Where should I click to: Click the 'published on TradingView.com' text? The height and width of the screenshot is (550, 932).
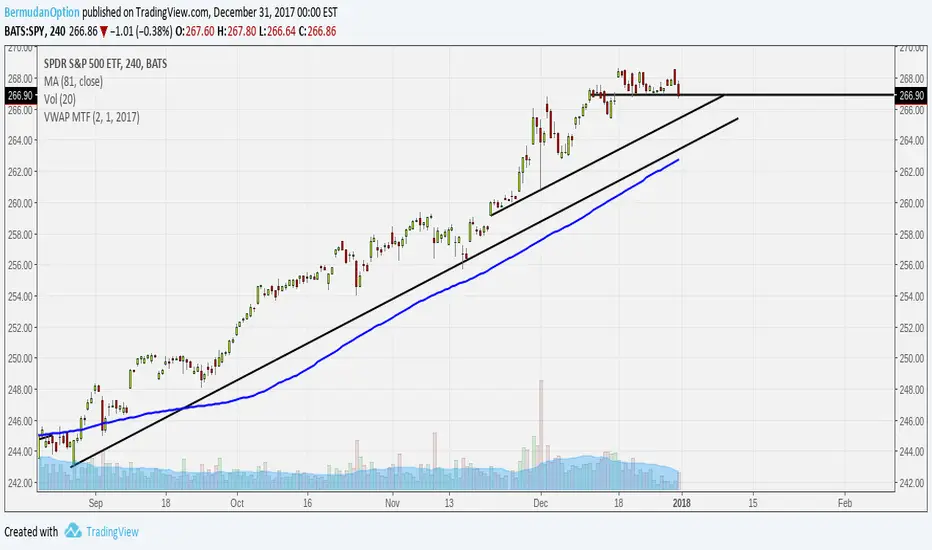146,12
